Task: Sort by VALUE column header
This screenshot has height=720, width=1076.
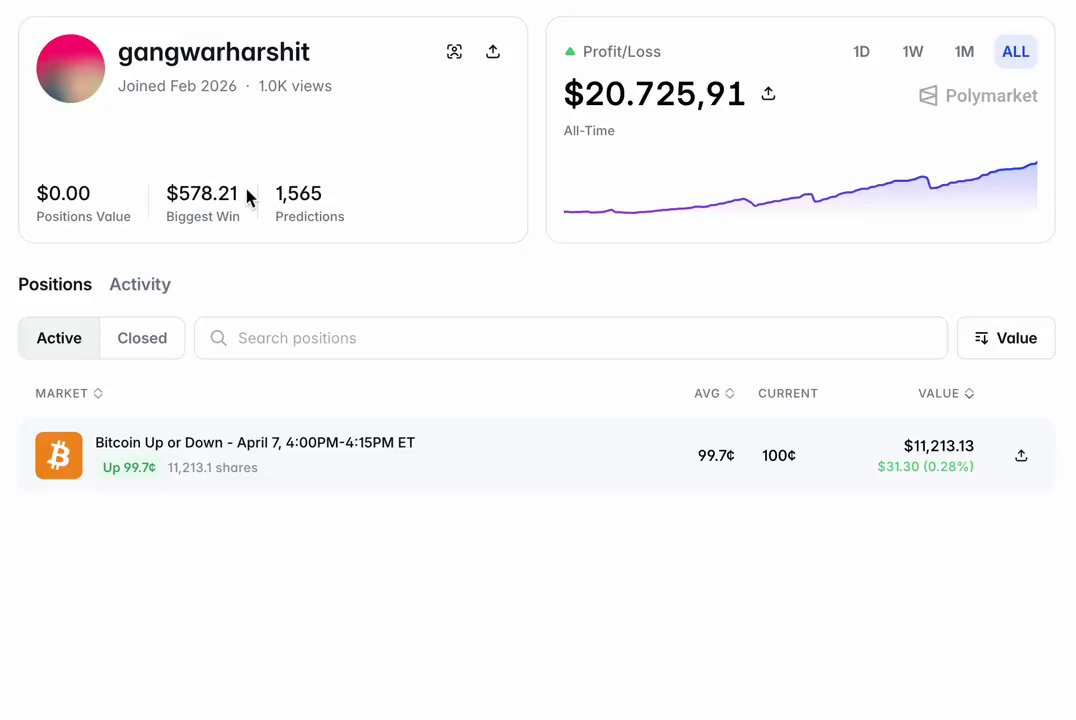Action: tap(946, 393)
